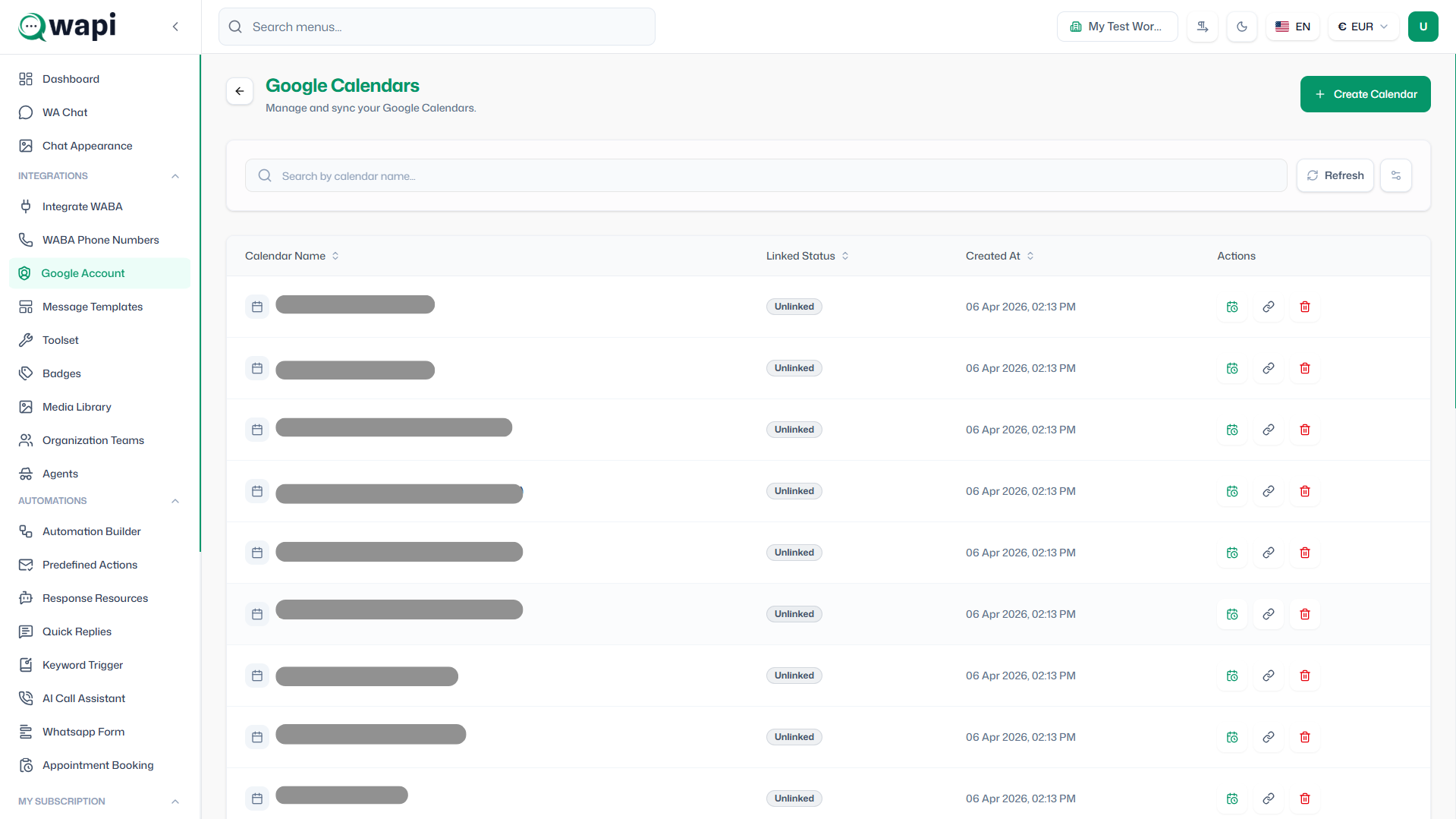This screenshot has height=819, width=1456.
Task: Open Media Library page
Action: [100, 407]
